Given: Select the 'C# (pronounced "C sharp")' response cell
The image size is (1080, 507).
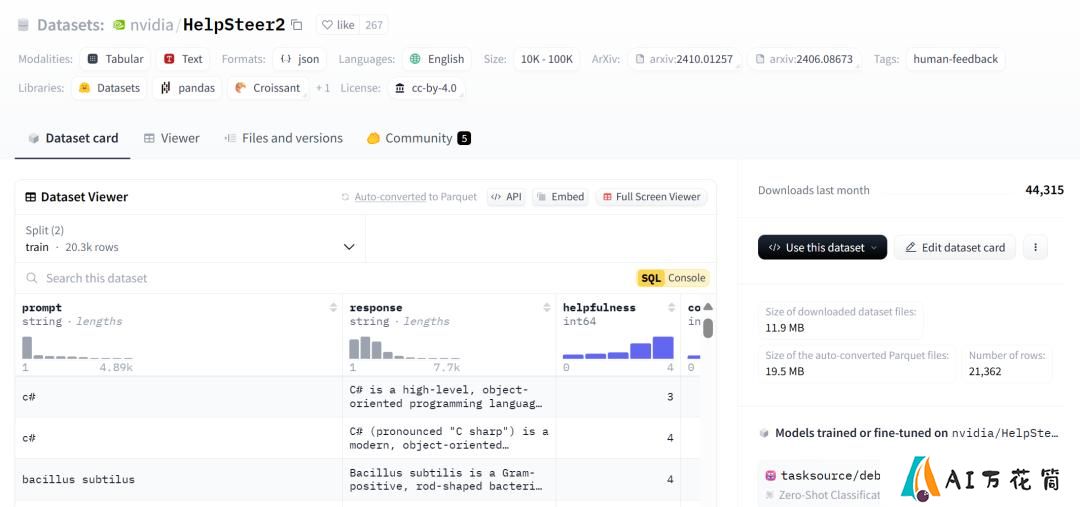Looking at the screenshot, I should pos(449,438).
